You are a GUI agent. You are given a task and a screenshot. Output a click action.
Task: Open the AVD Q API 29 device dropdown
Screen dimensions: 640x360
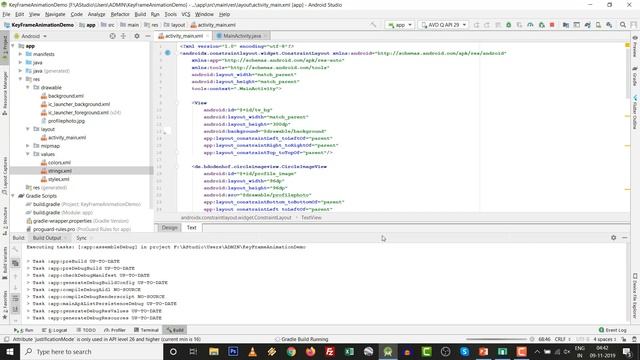pos(443,25)
